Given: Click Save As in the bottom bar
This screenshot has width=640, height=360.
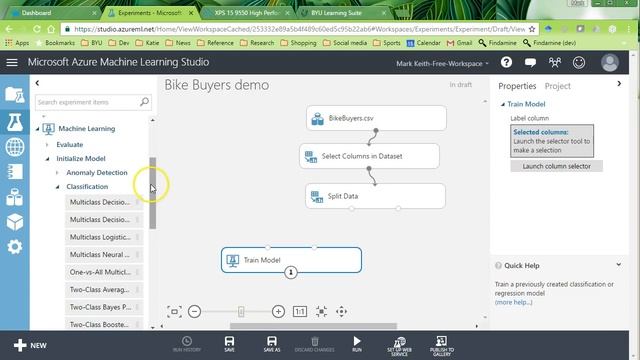Looking at the screenshot, I should (x=272, y=344).
